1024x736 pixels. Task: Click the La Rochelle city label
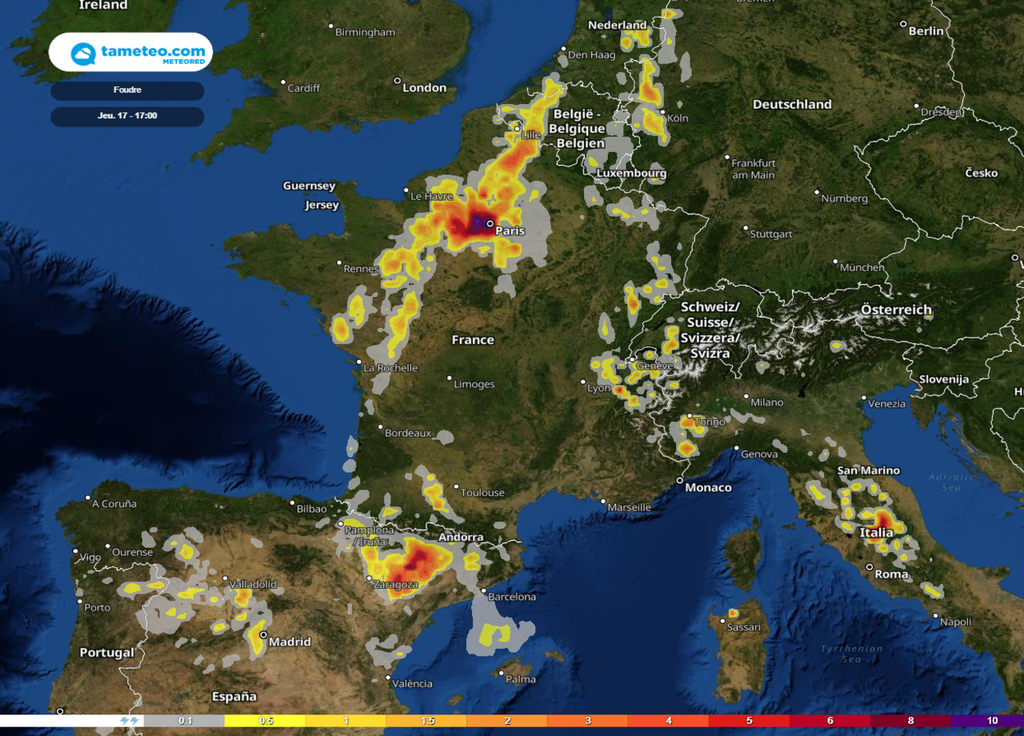(x=390, y=368)
